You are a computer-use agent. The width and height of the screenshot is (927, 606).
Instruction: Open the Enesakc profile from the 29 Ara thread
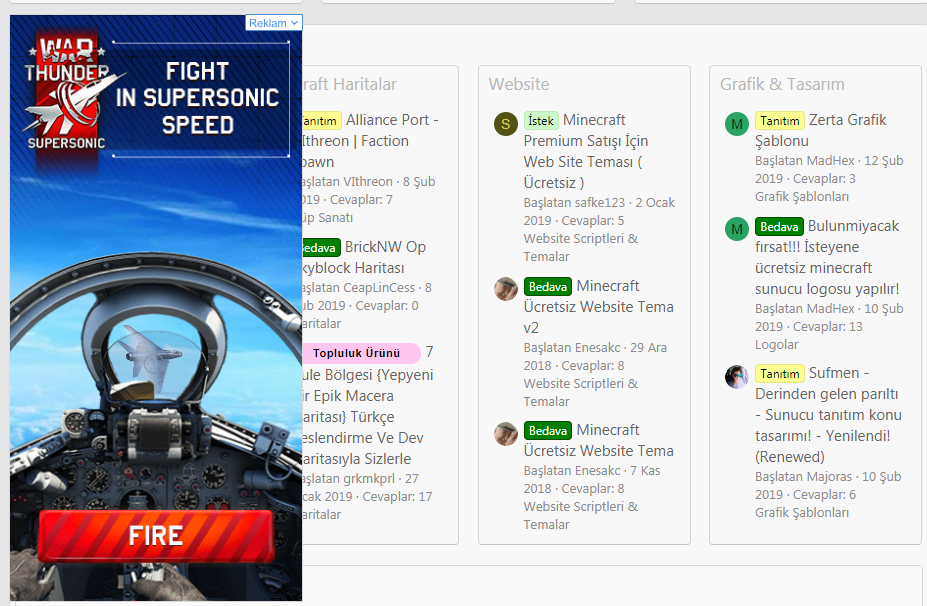(x=597, y=348)
